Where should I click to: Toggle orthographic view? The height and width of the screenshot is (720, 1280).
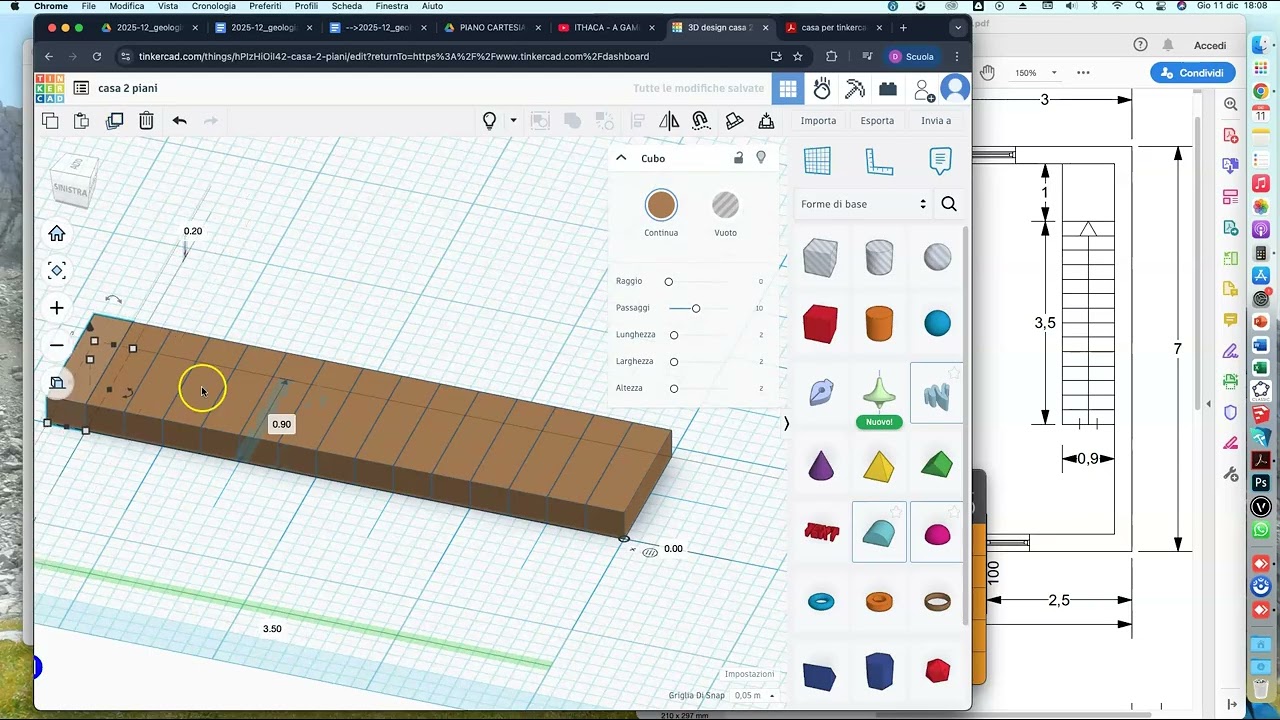coord(57,382)
